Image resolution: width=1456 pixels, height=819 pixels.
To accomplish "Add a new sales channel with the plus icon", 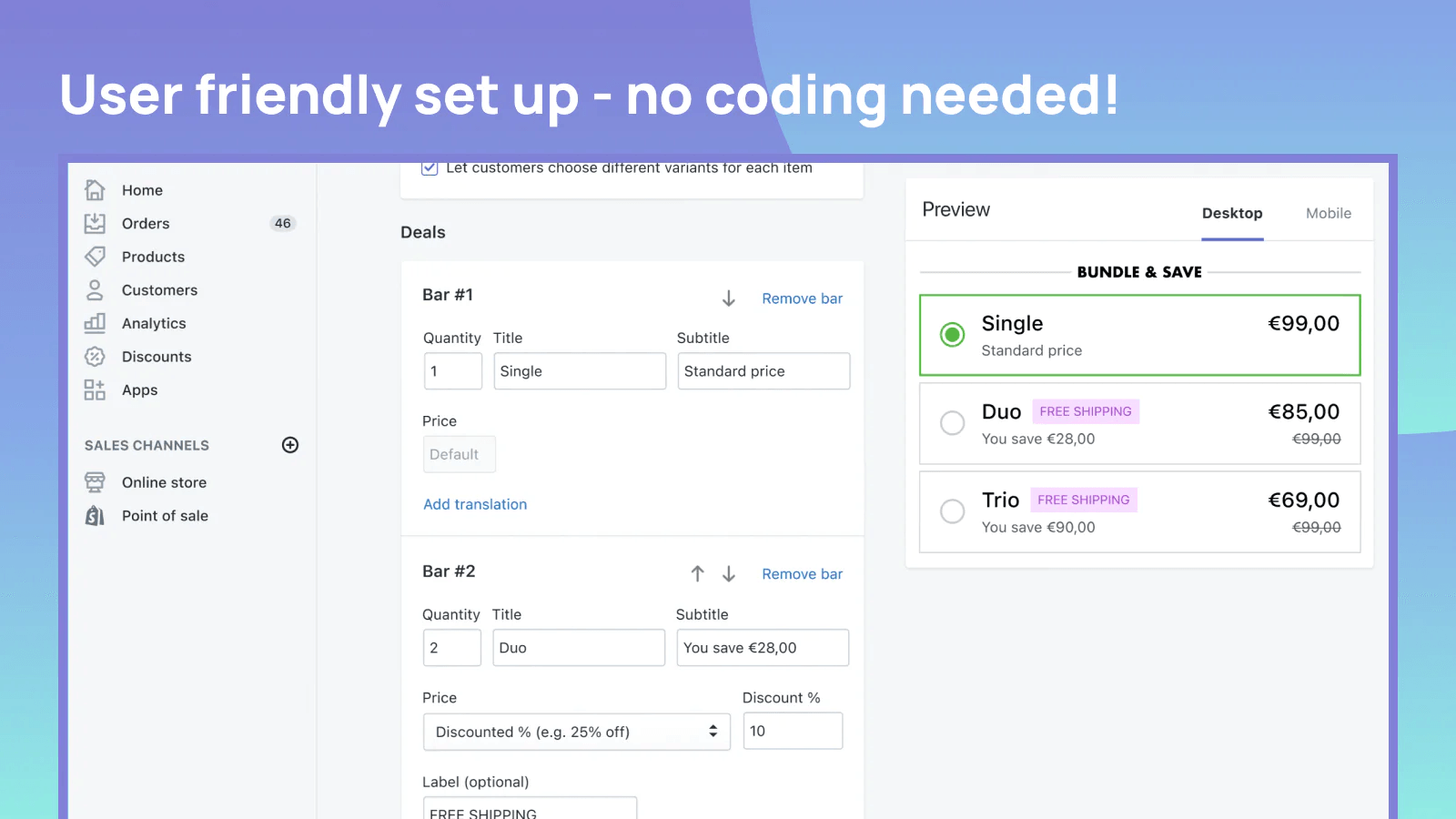I will point(289,445).
